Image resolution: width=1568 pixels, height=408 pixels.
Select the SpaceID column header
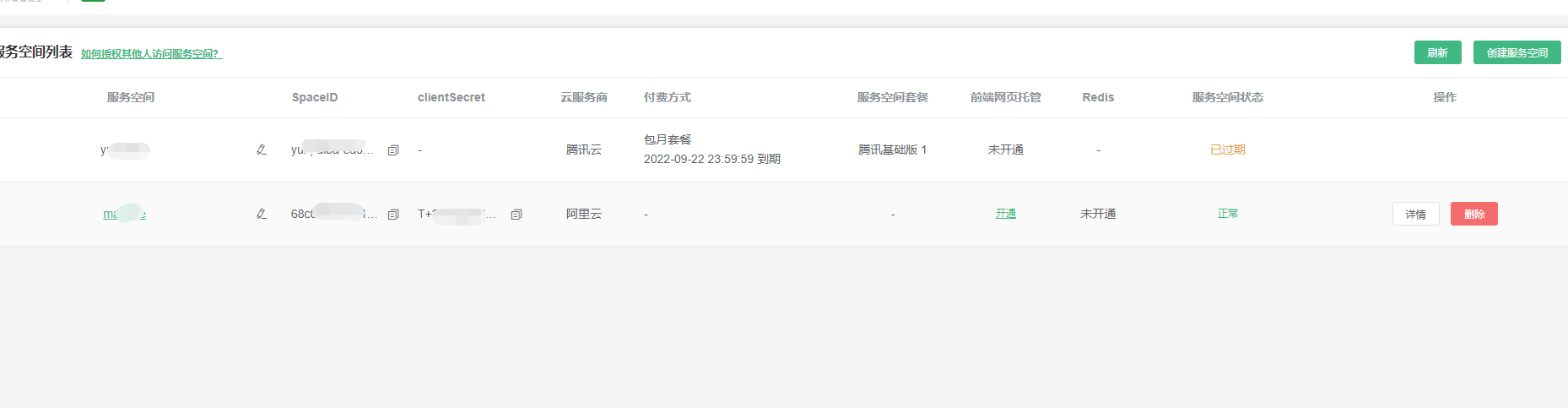(x=315, y=97)
